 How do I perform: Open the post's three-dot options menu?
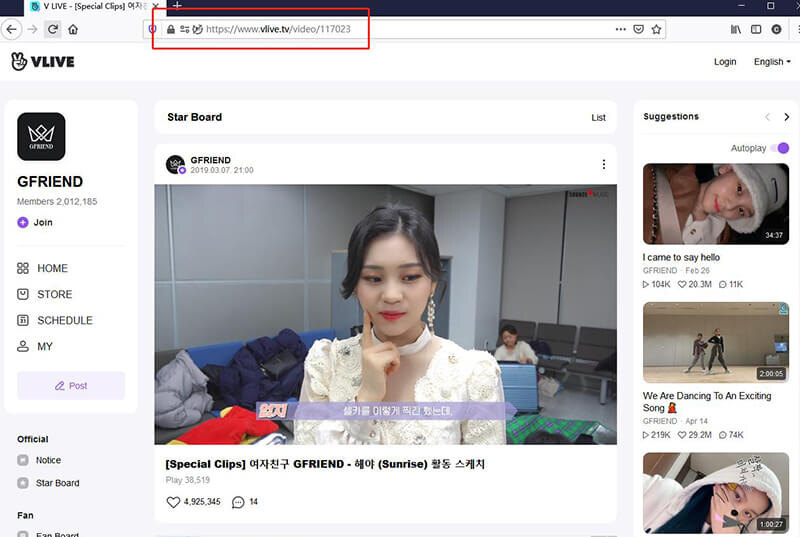(x=604, y=164)
